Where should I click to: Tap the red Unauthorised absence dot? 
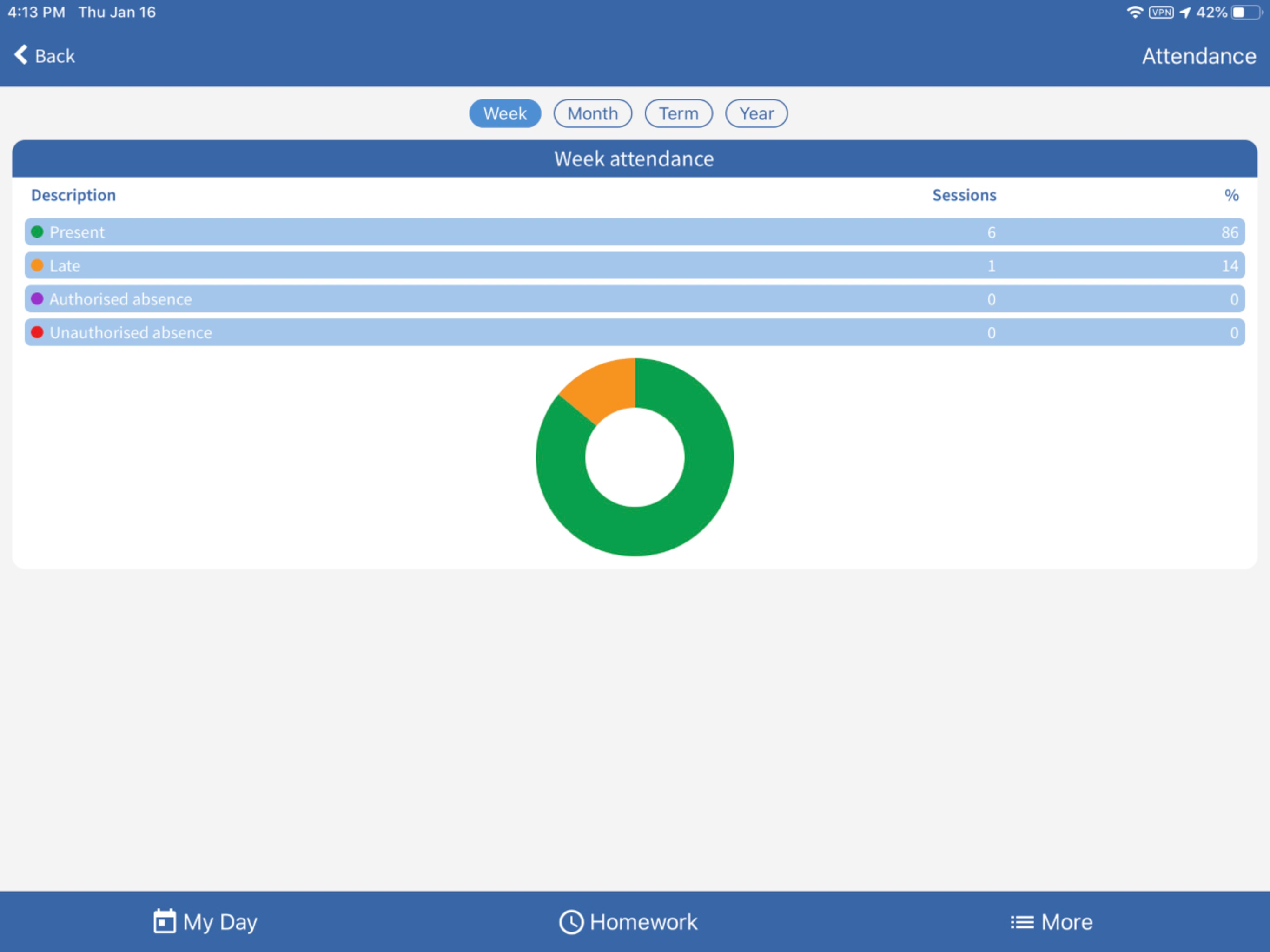(x=37, y=332)
